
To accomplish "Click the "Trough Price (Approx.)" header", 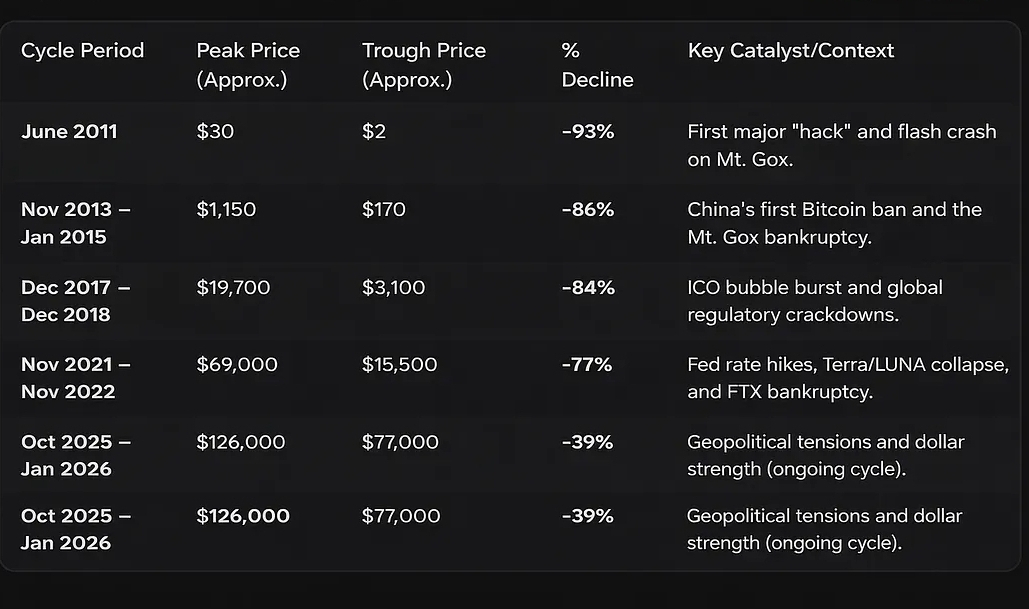I will [424, 65].
